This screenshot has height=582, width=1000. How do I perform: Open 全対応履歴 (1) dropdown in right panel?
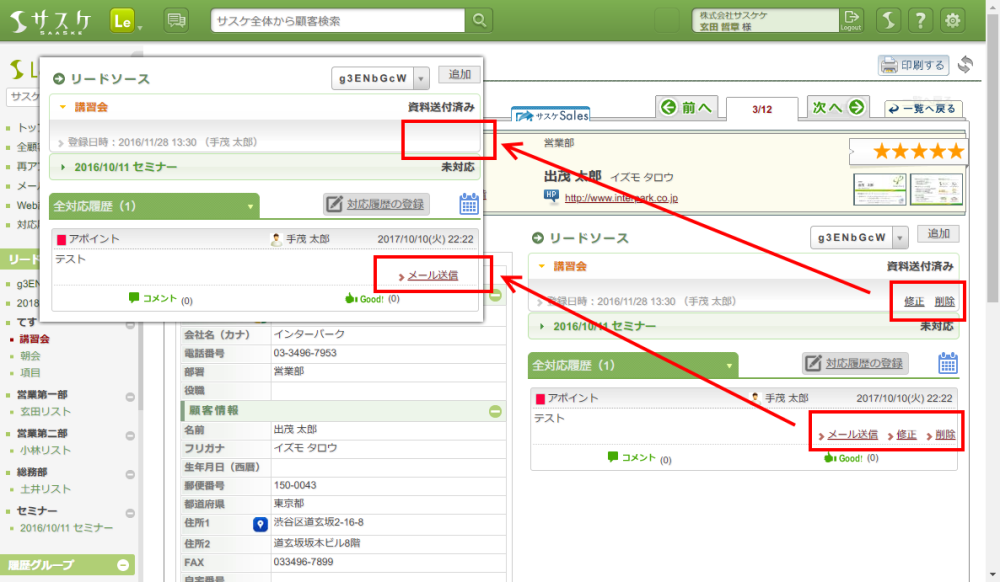point(633,365)
